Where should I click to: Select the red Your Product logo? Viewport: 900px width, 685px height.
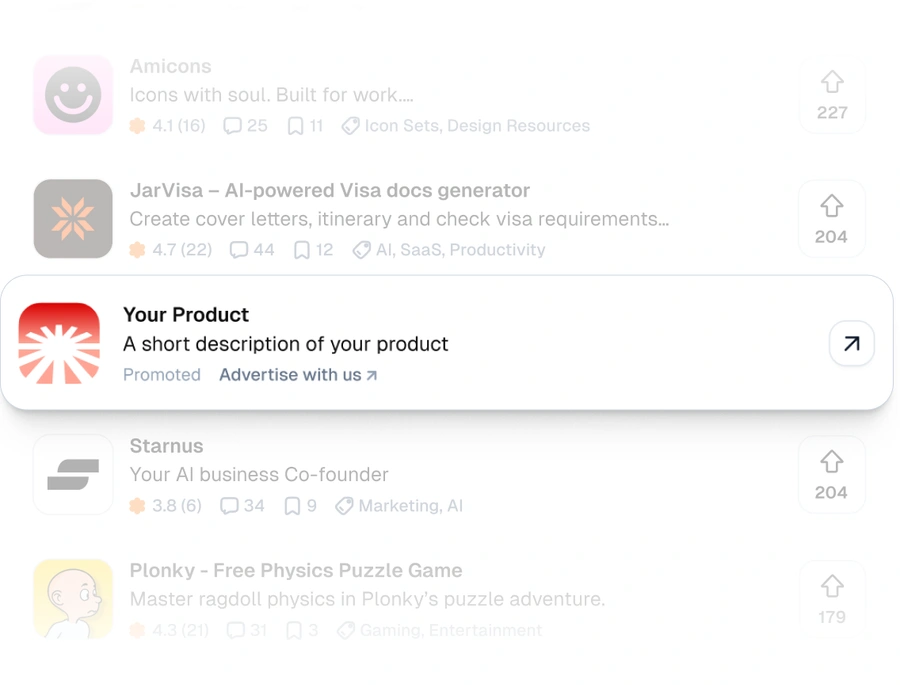(x=59, y=344)
